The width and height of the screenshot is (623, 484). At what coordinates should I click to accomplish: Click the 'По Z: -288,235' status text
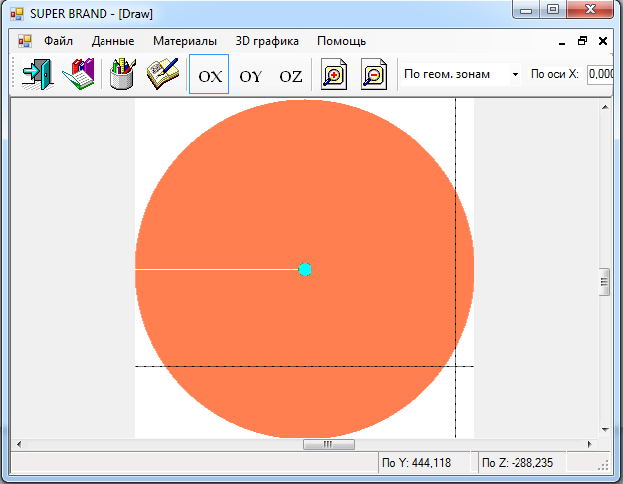pyautogui.click(x=517, y=463)
